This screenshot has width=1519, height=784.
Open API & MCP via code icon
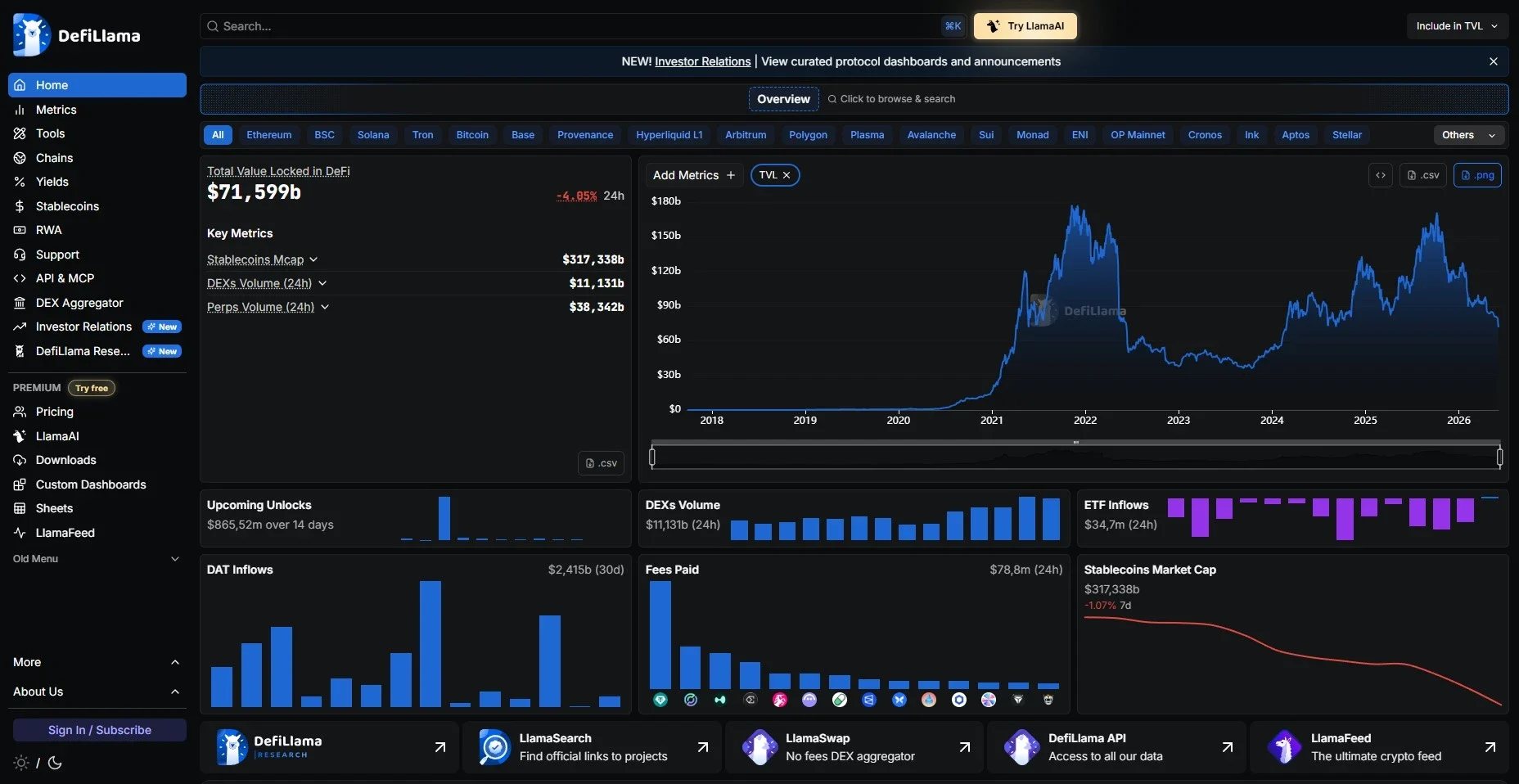[20, 278]
